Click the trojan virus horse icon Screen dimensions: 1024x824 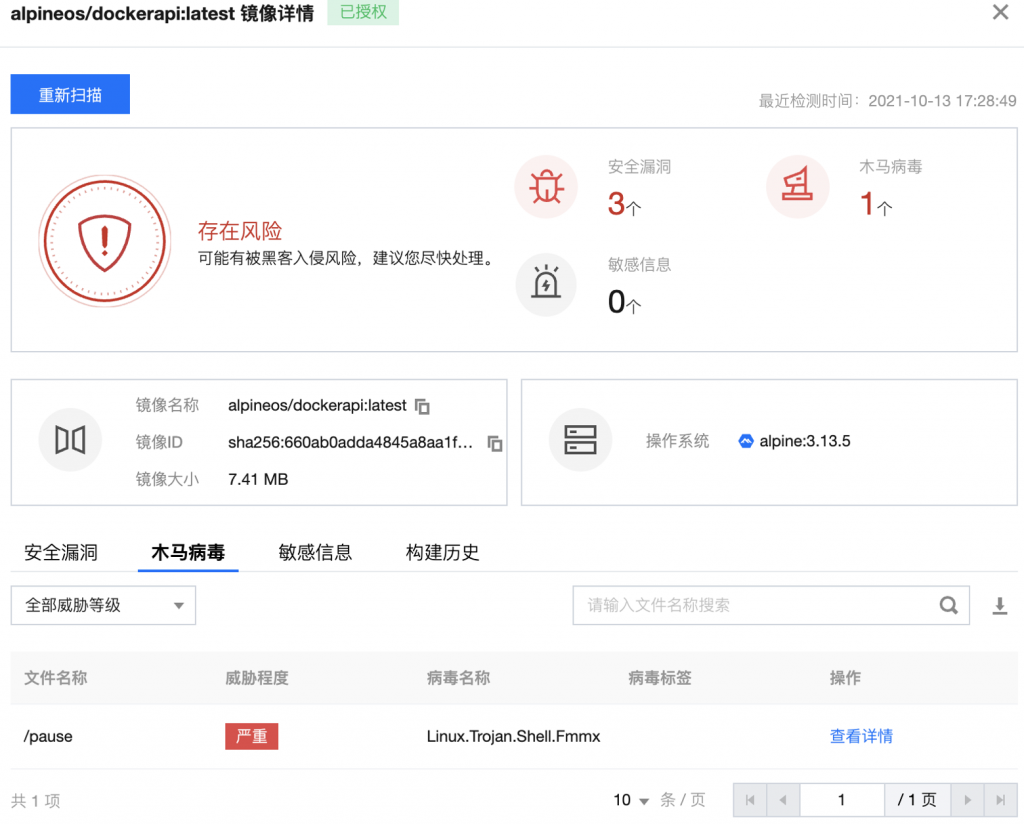pos(797,187)
